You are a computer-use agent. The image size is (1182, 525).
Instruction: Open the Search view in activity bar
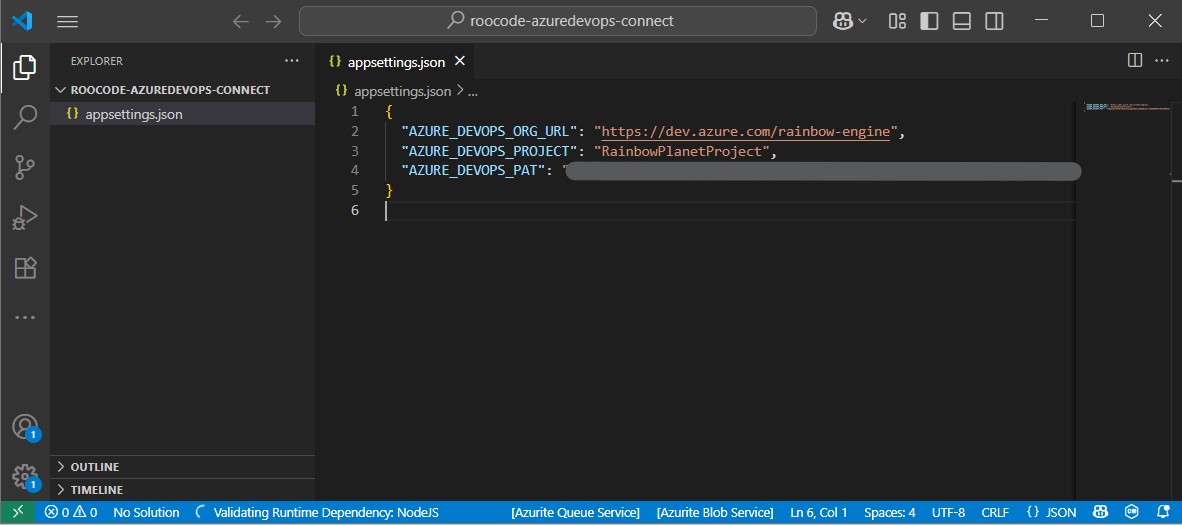click(x=25, y=117)
